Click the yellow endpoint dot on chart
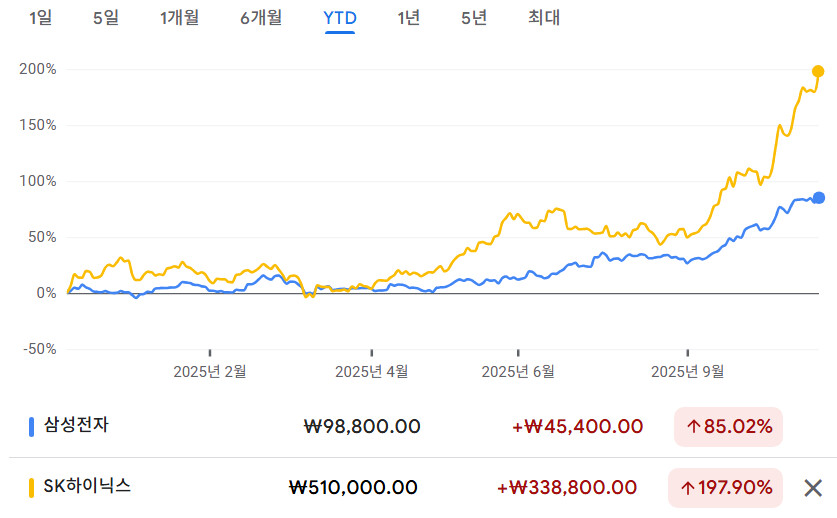This screenshot has width=837, height=518. pyautogui.click(x=818, y=71)
